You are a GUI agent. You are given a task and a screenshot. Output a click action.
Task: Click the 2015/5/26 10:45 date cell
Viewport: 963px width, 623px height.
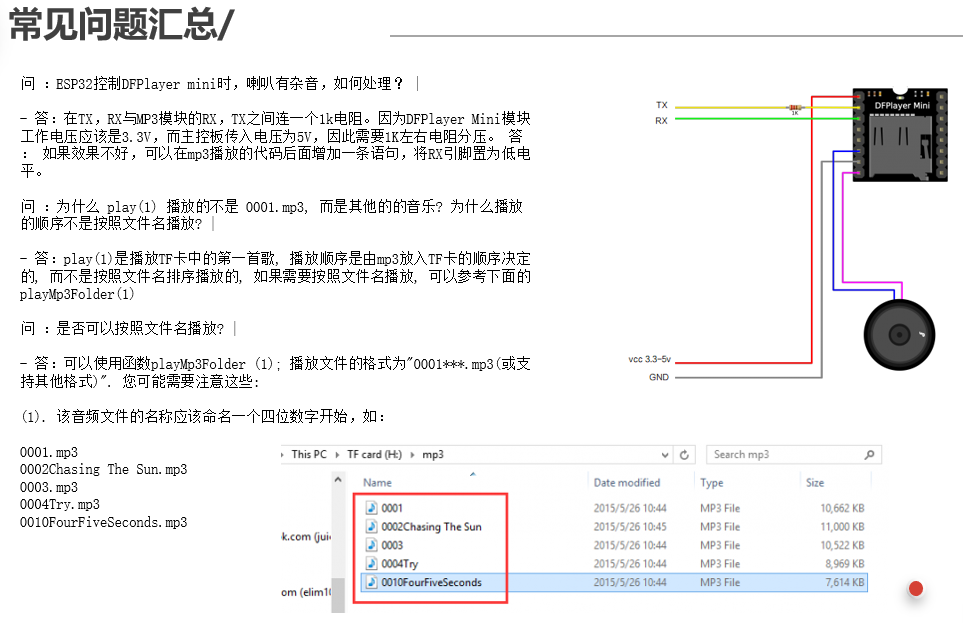click(x=630, y=527)
